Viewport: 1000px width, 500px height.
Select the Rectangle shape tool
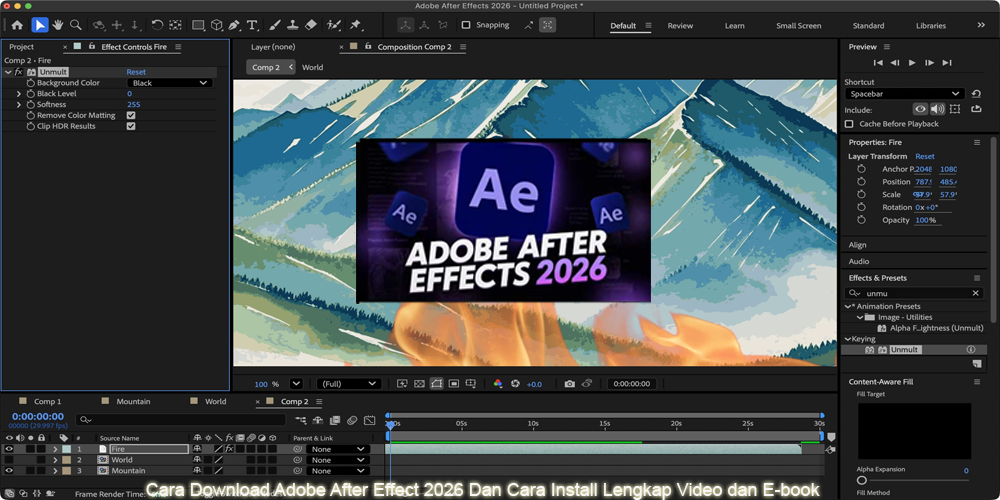click(198, 26)
